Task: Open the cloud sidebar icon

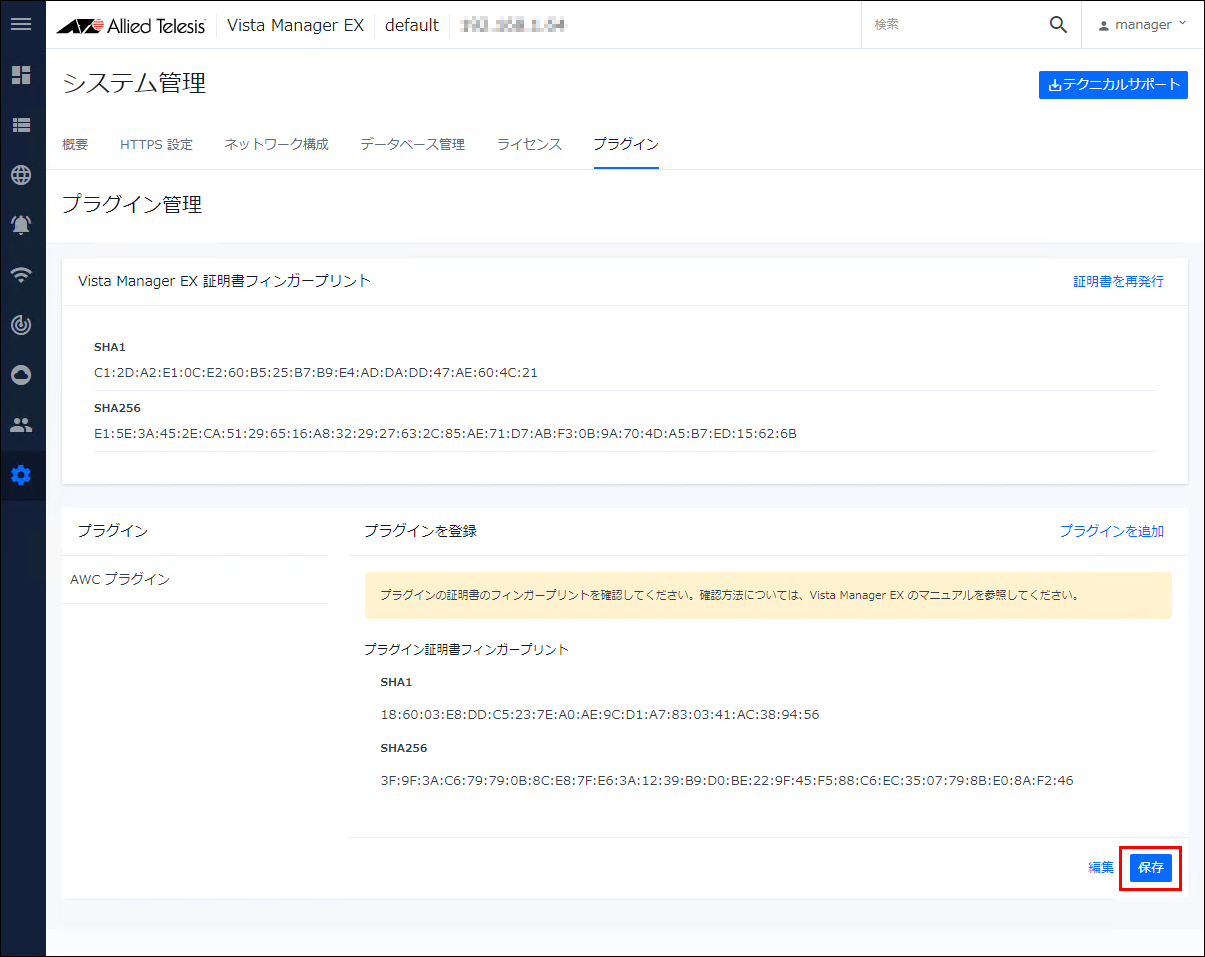Action: pos(21,375)
